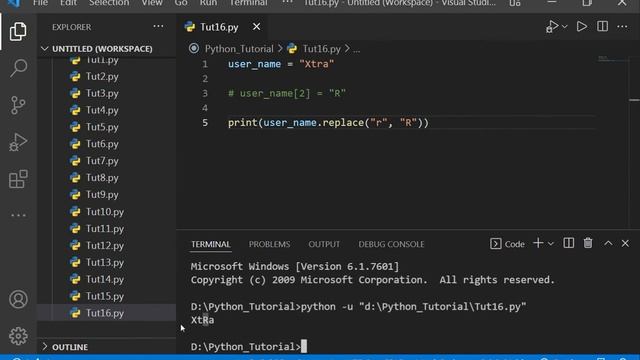Open the Edit menu

pyautogui.click(x=68, y=3)
